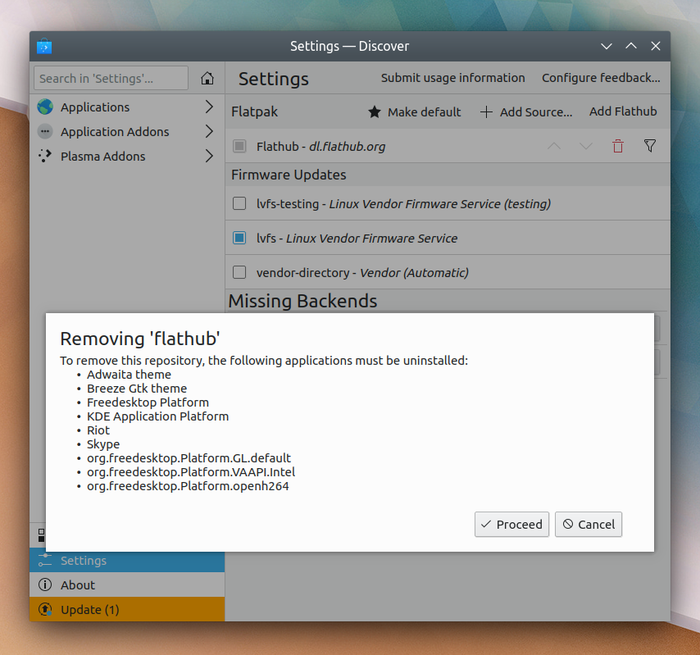
Task: Filter by the Flathub source funnel icon
Action: point(650,146)
